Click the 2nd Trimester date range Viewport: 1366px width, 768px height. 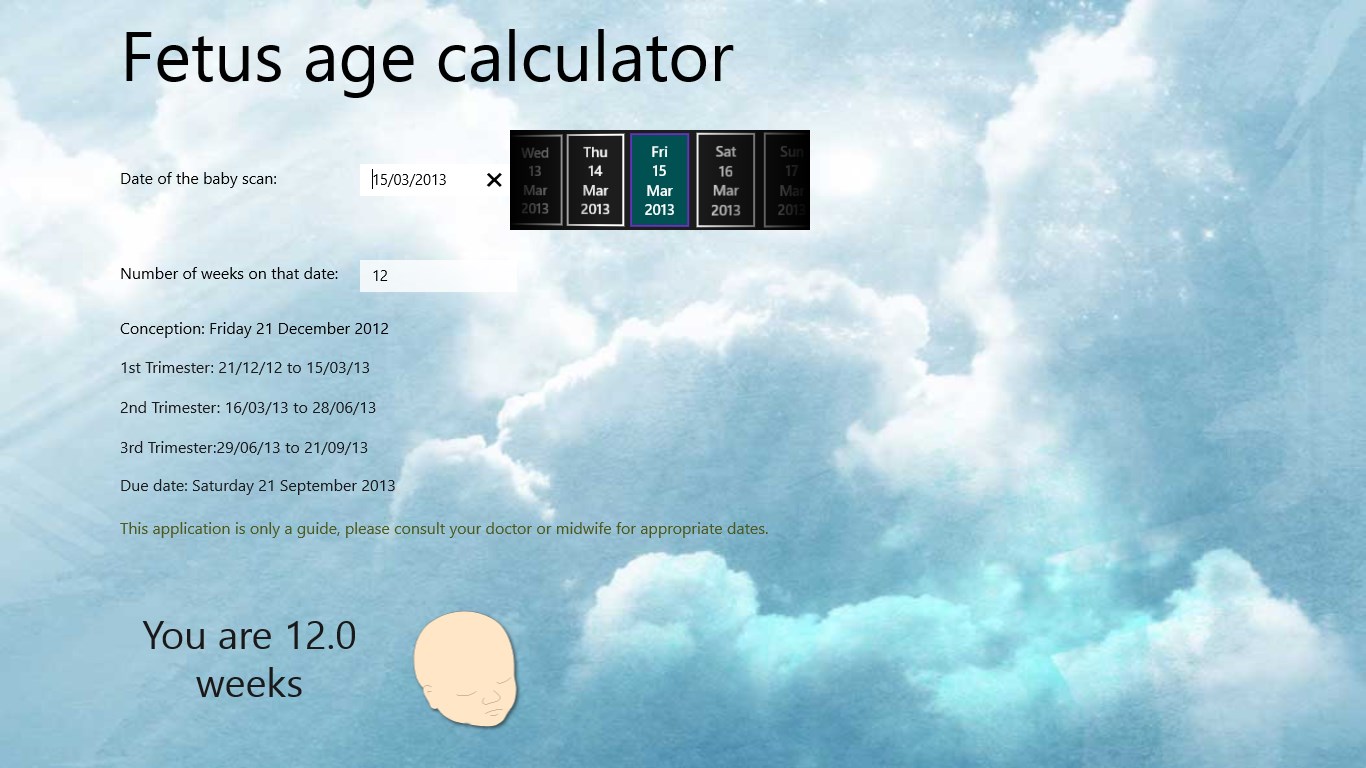[x=248, y=408]
